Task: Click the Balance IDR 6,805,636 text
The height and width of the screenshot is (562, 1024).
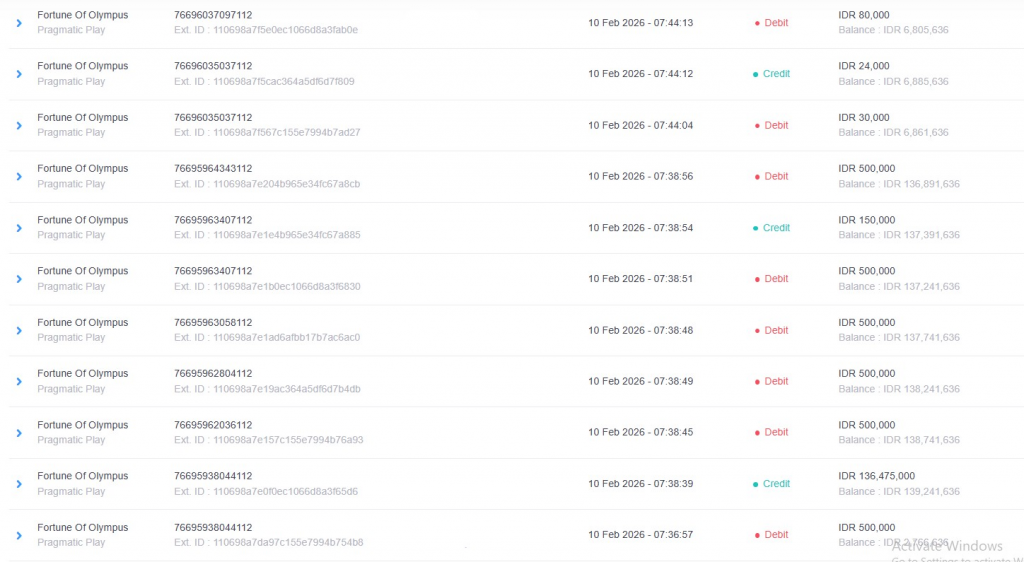Action: click(893, 30)
